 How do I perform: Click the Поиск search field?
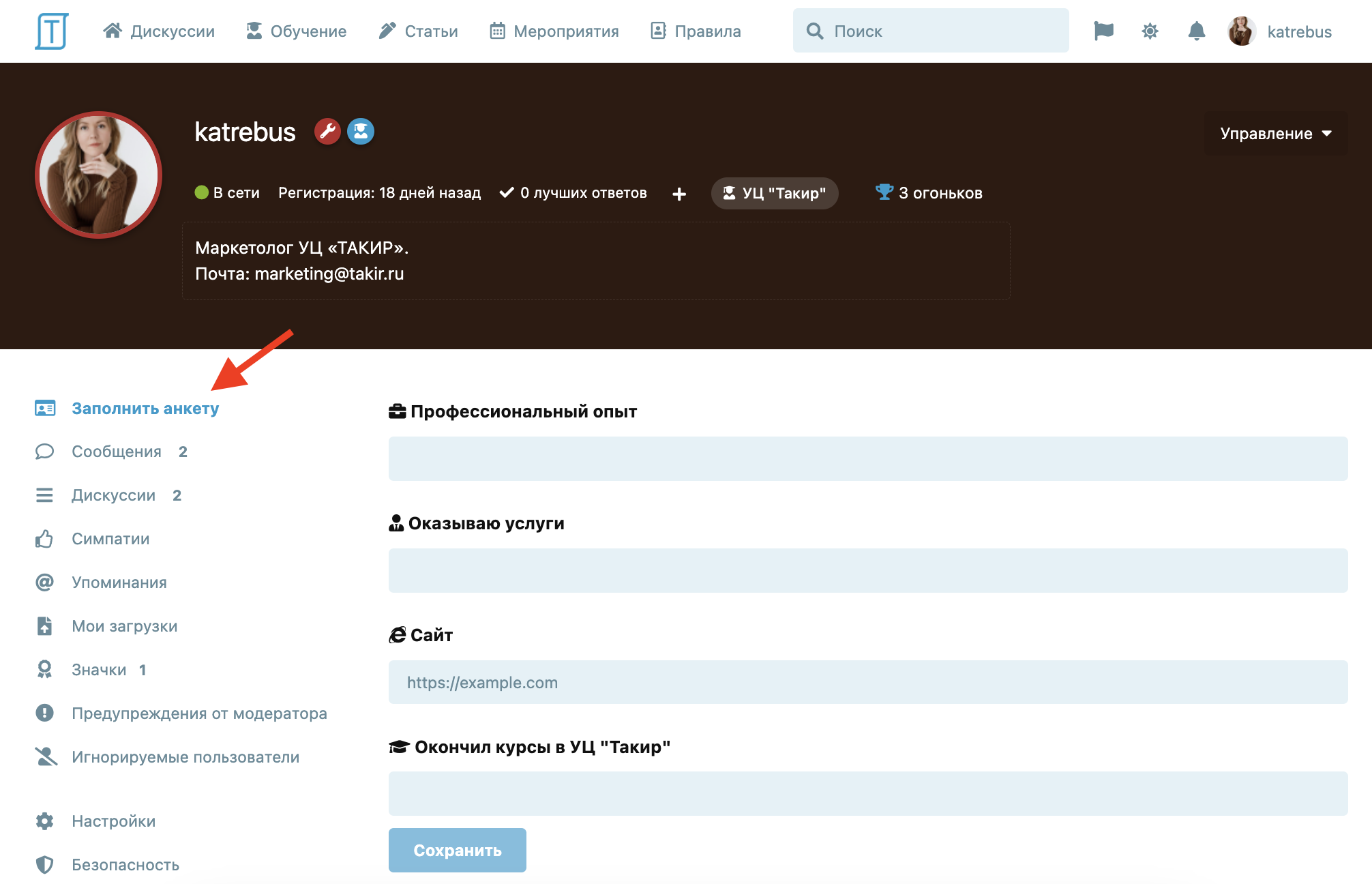[931, 31]
